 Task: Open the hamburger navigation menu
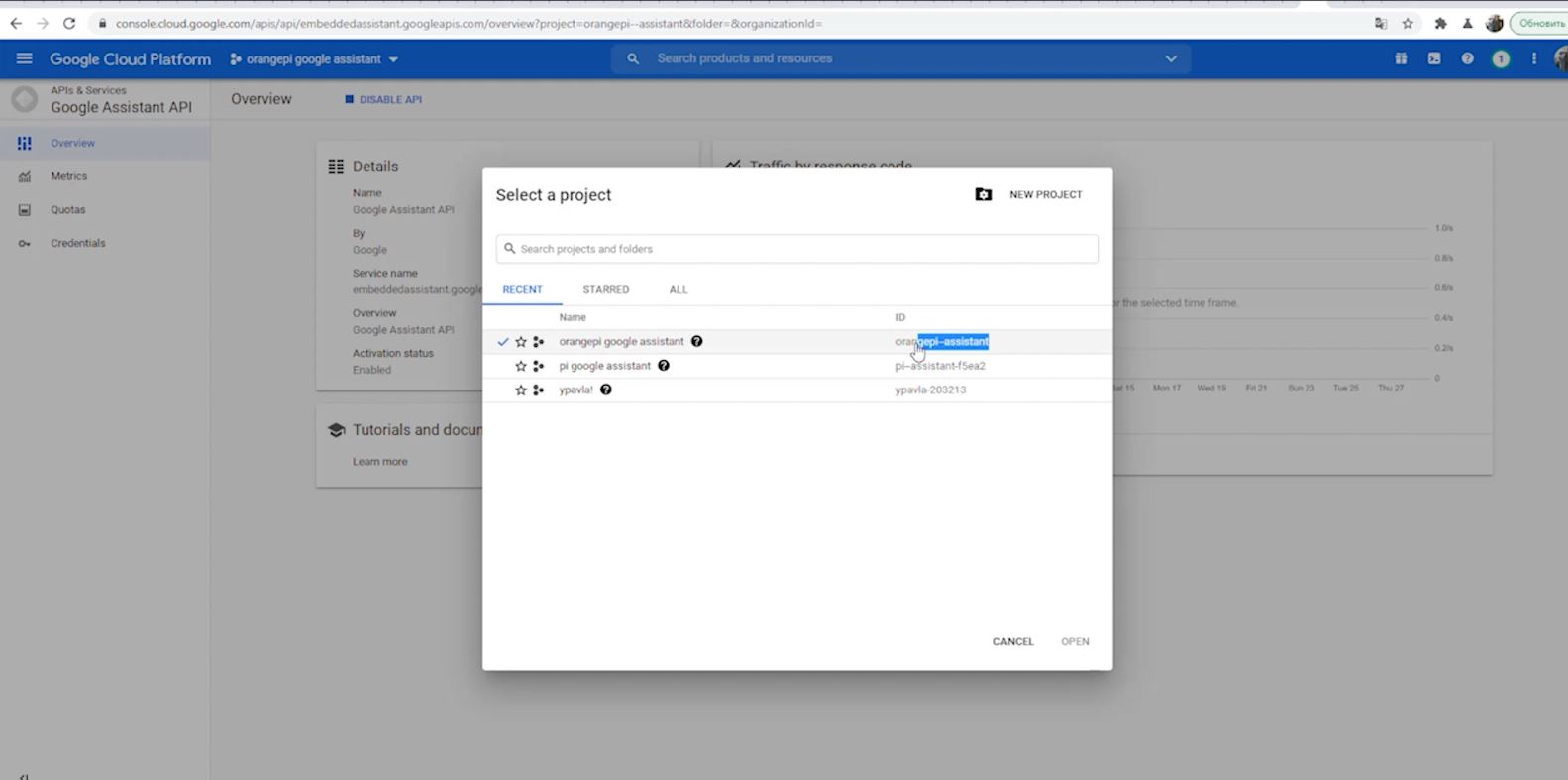coord(25,59)
